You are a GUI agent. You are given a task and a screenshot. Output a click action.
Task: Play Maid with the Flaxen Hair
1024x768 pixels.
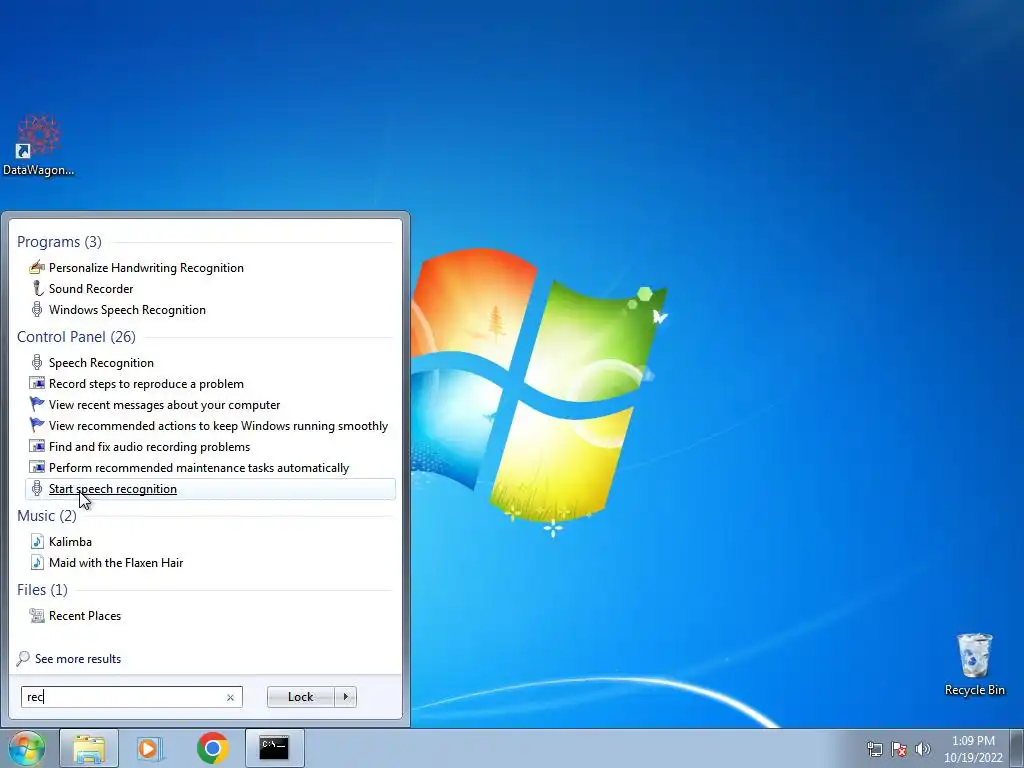[x=116, y=562]
